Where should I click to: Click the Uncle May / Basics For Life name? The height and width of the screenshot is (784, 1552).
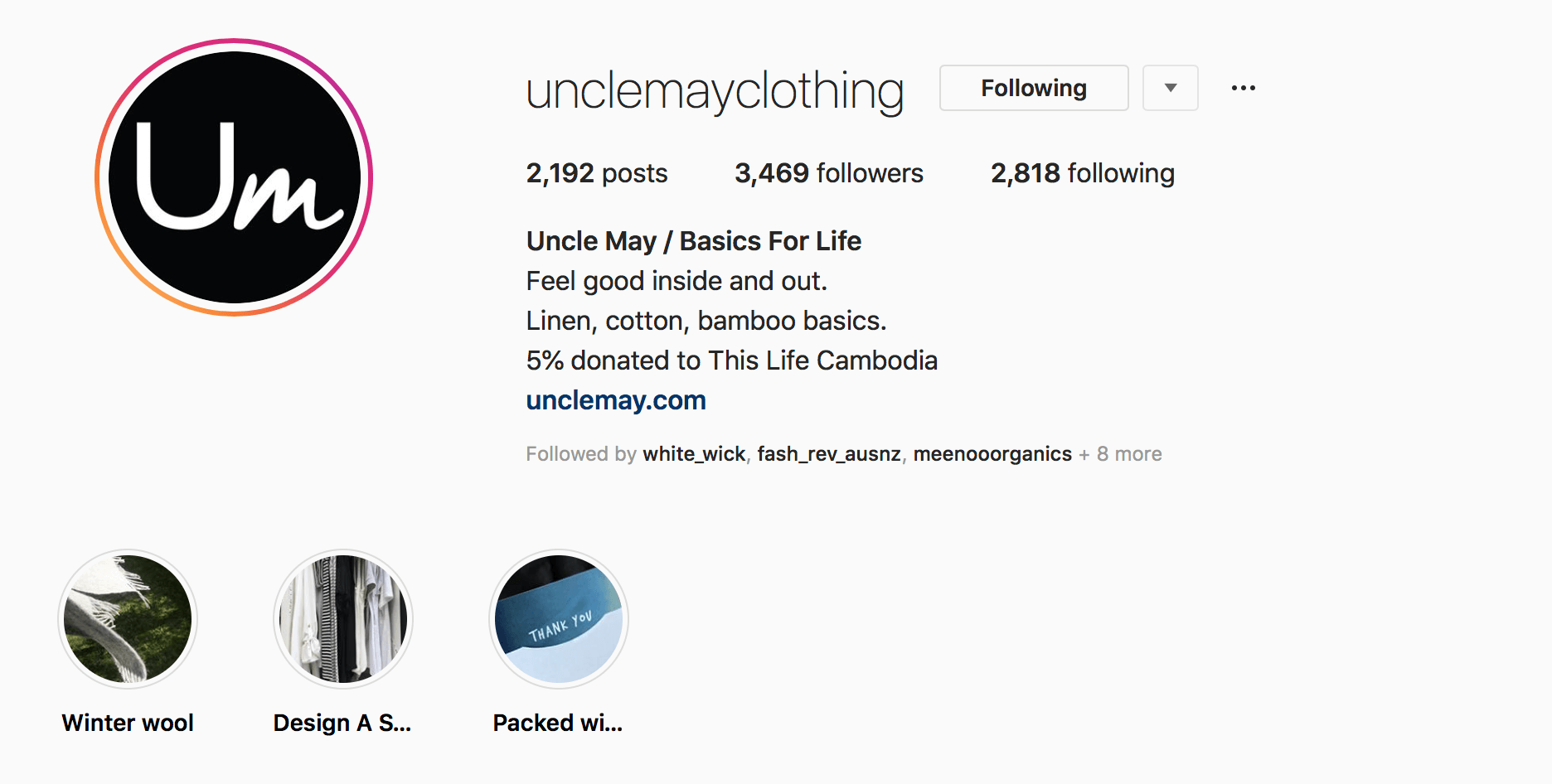tap(692, 240)
